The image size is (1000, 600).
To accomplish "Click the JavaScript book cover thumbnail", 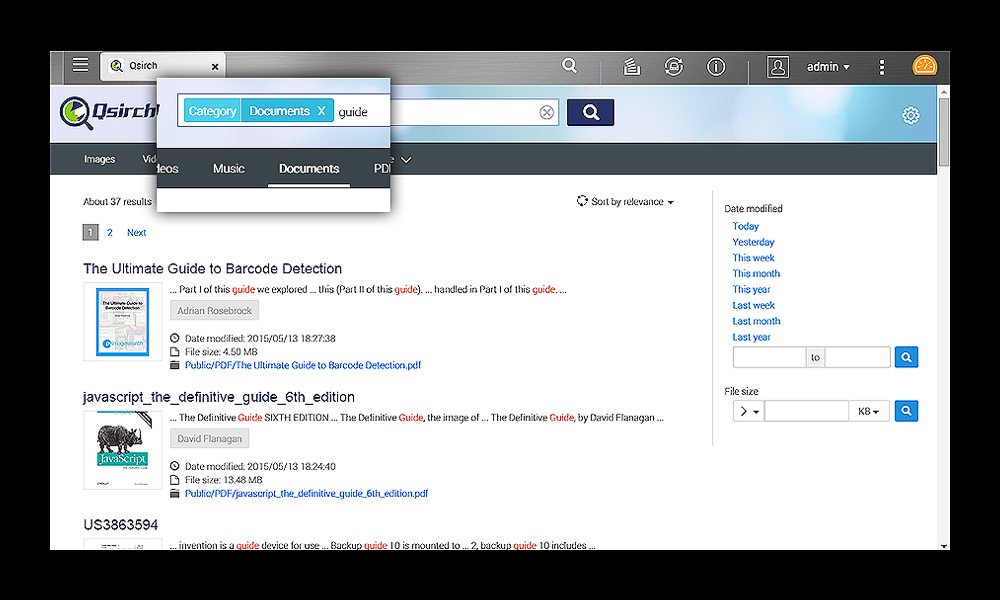I will [122, 450].
